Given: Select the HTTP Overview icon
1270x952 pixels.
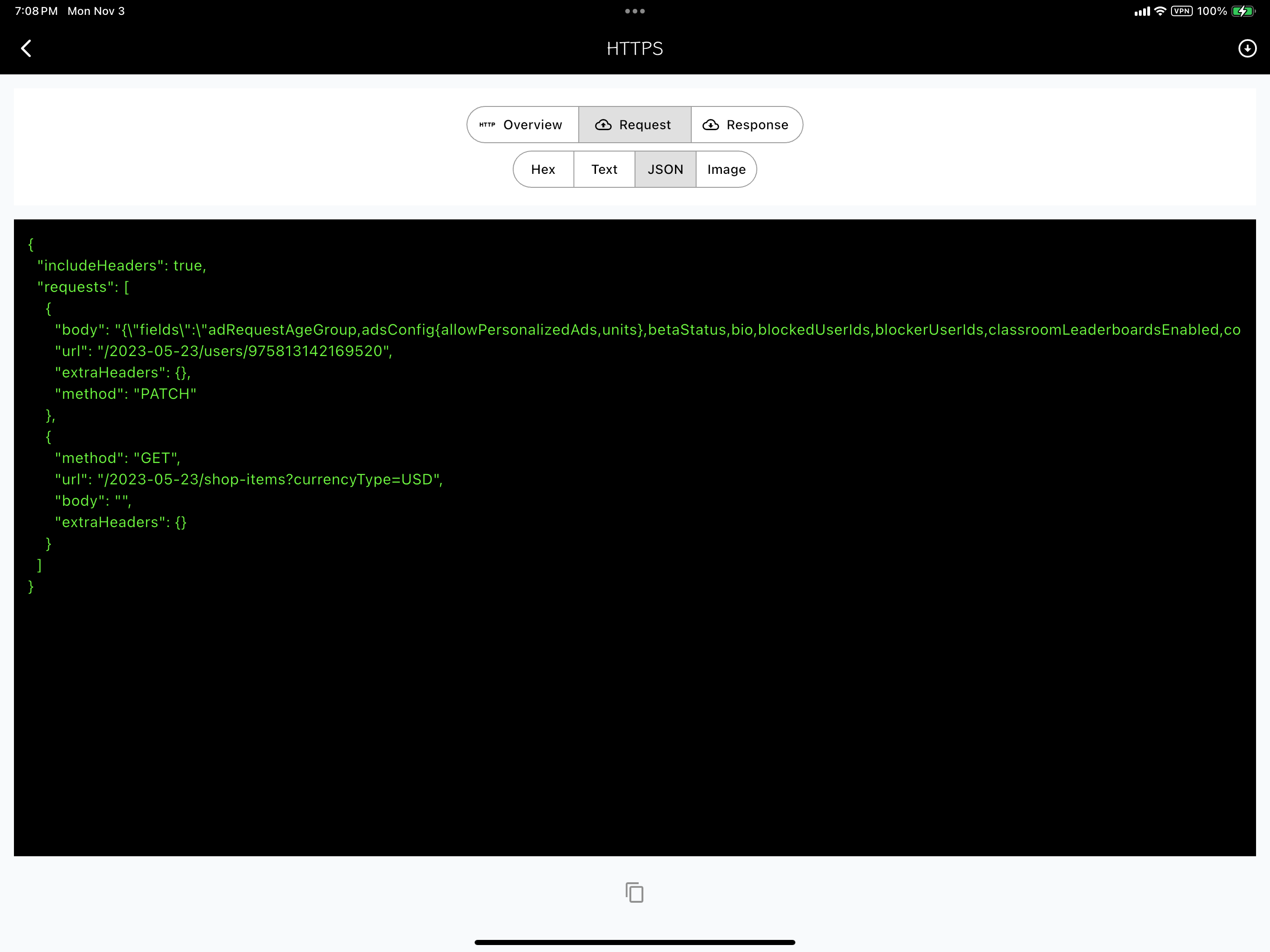Looking at the screenshot, I should tap(487, 124).
